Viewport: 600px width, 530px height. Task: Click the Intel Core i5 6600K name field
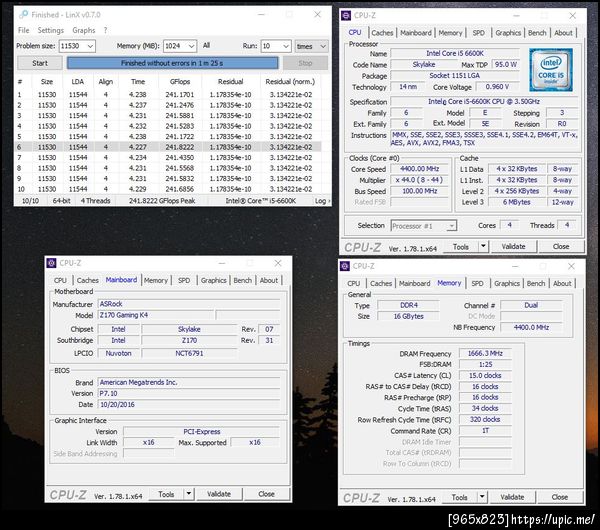point(455,54)
